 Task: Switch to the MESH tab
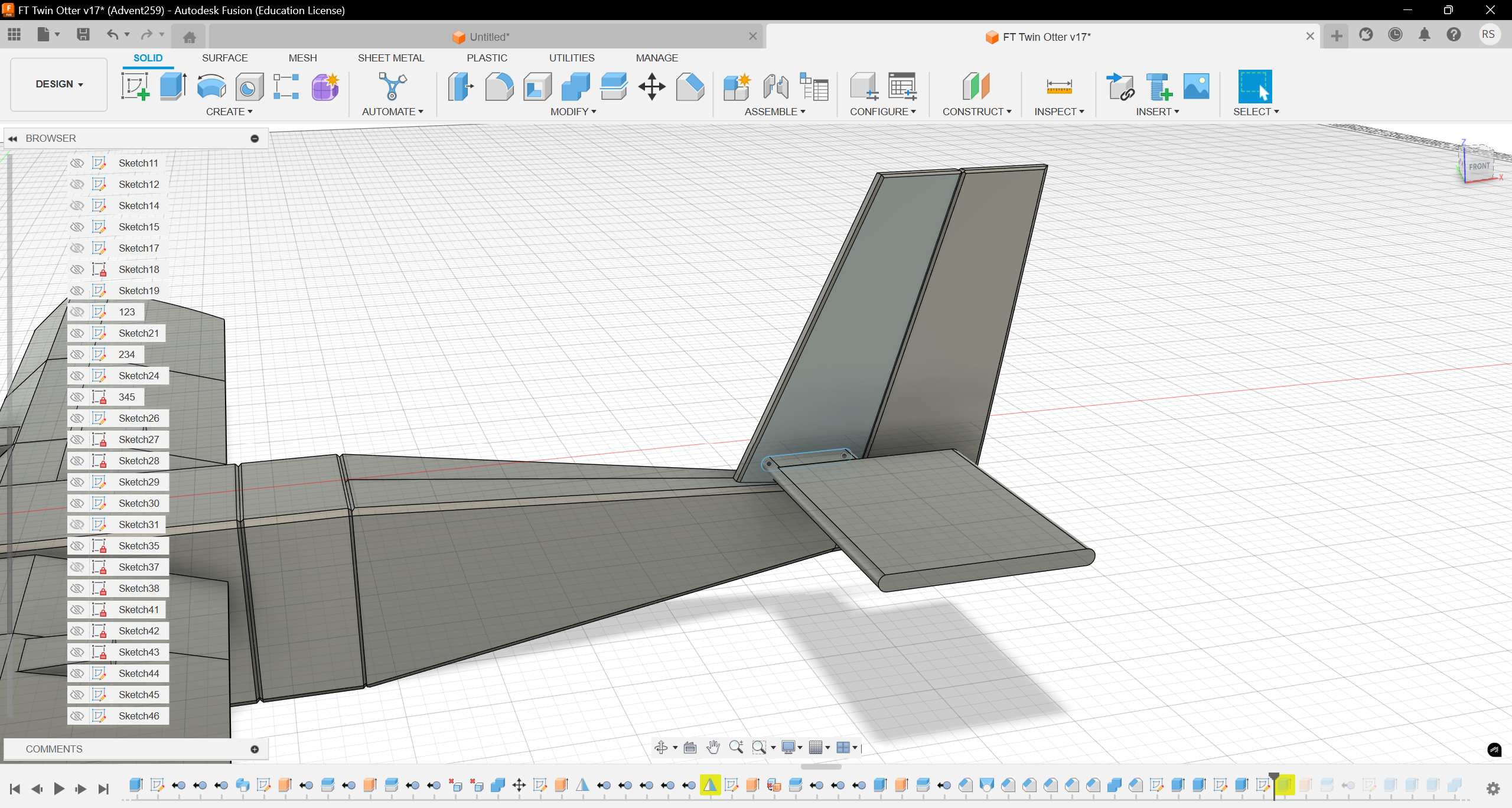(x=302, y=58)
